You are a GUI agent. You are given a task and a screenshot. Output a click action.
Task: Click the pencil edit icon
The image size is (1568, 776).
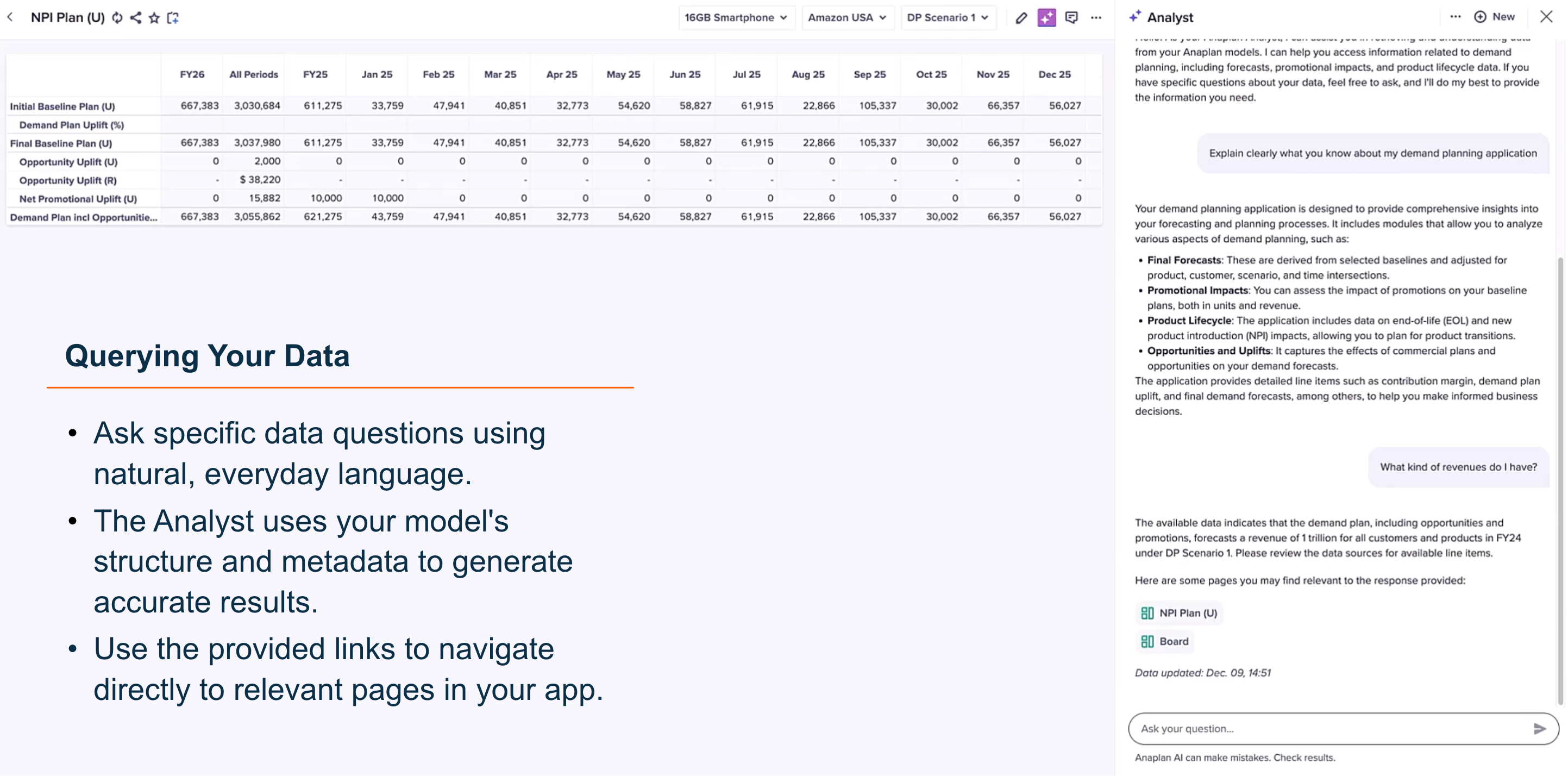(x=1021, y=17)
